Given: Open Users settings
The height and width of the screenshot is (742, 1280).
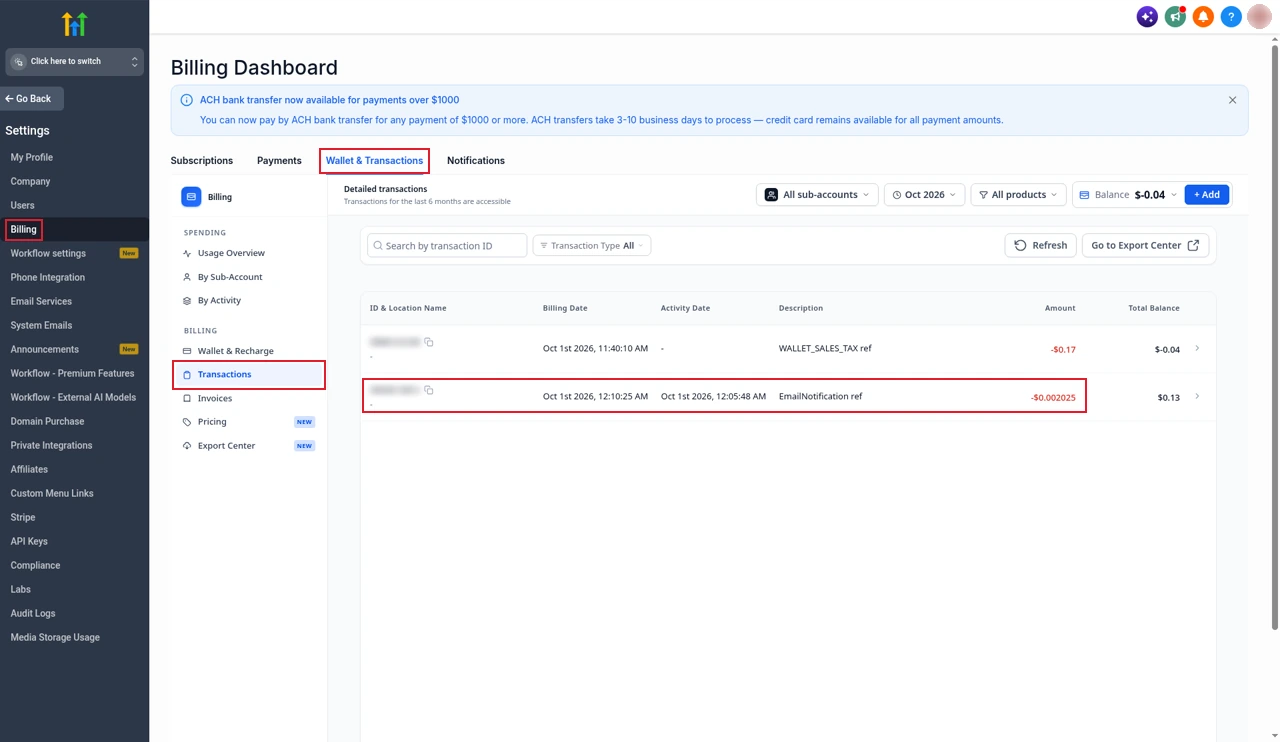Looking at the screenshot, I should 22,205.
